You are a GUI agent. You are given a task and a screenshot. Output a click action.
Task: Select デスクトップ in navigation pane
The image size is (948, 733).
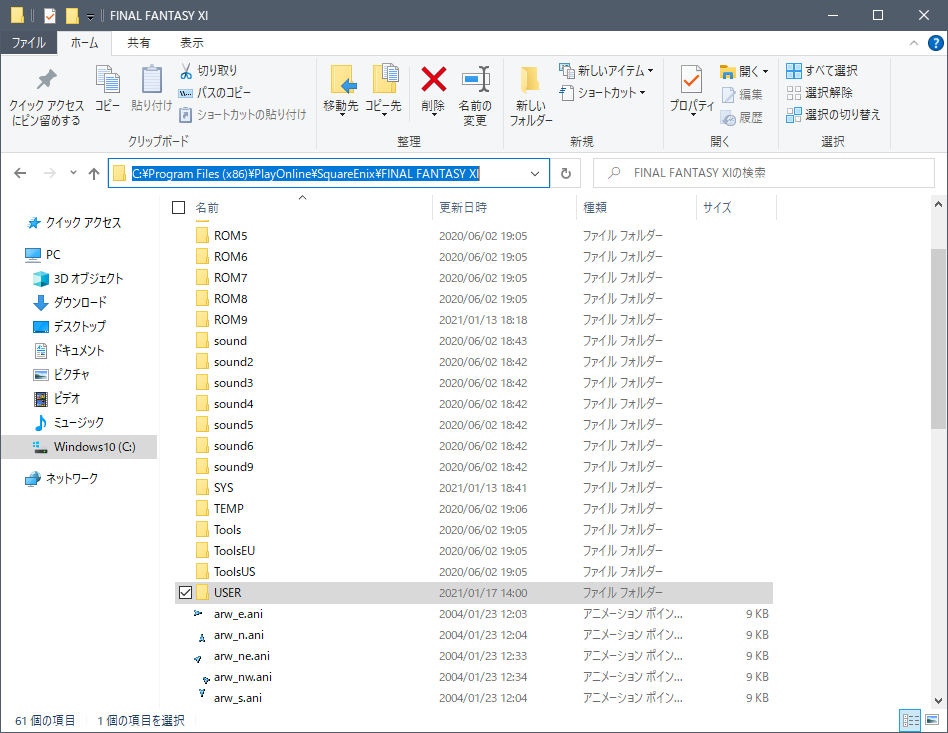[69, 327]
